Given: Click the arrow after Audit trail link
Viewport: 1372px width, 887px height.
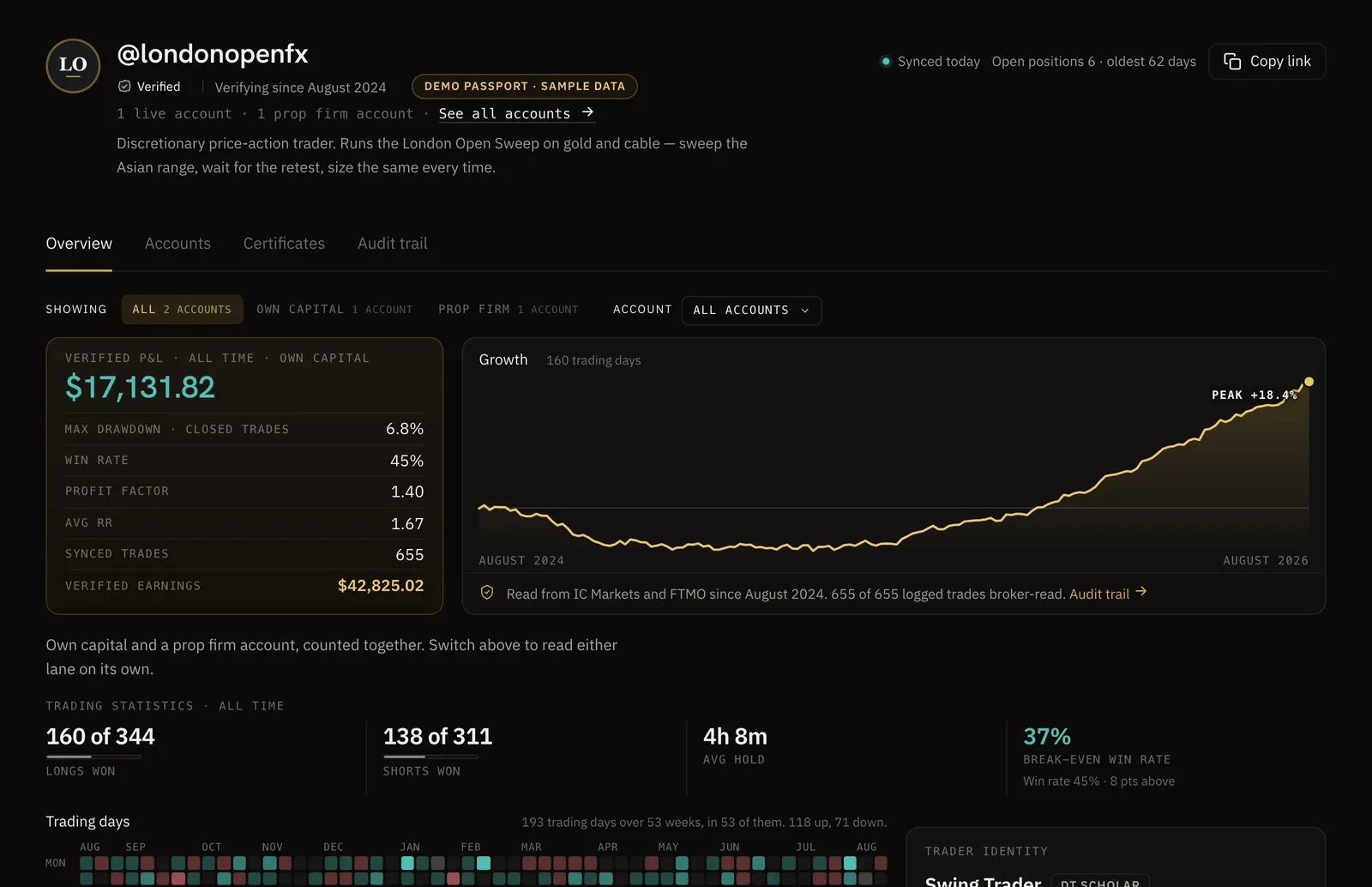Looking at the screenshot, I should [x=1141, y=592].
